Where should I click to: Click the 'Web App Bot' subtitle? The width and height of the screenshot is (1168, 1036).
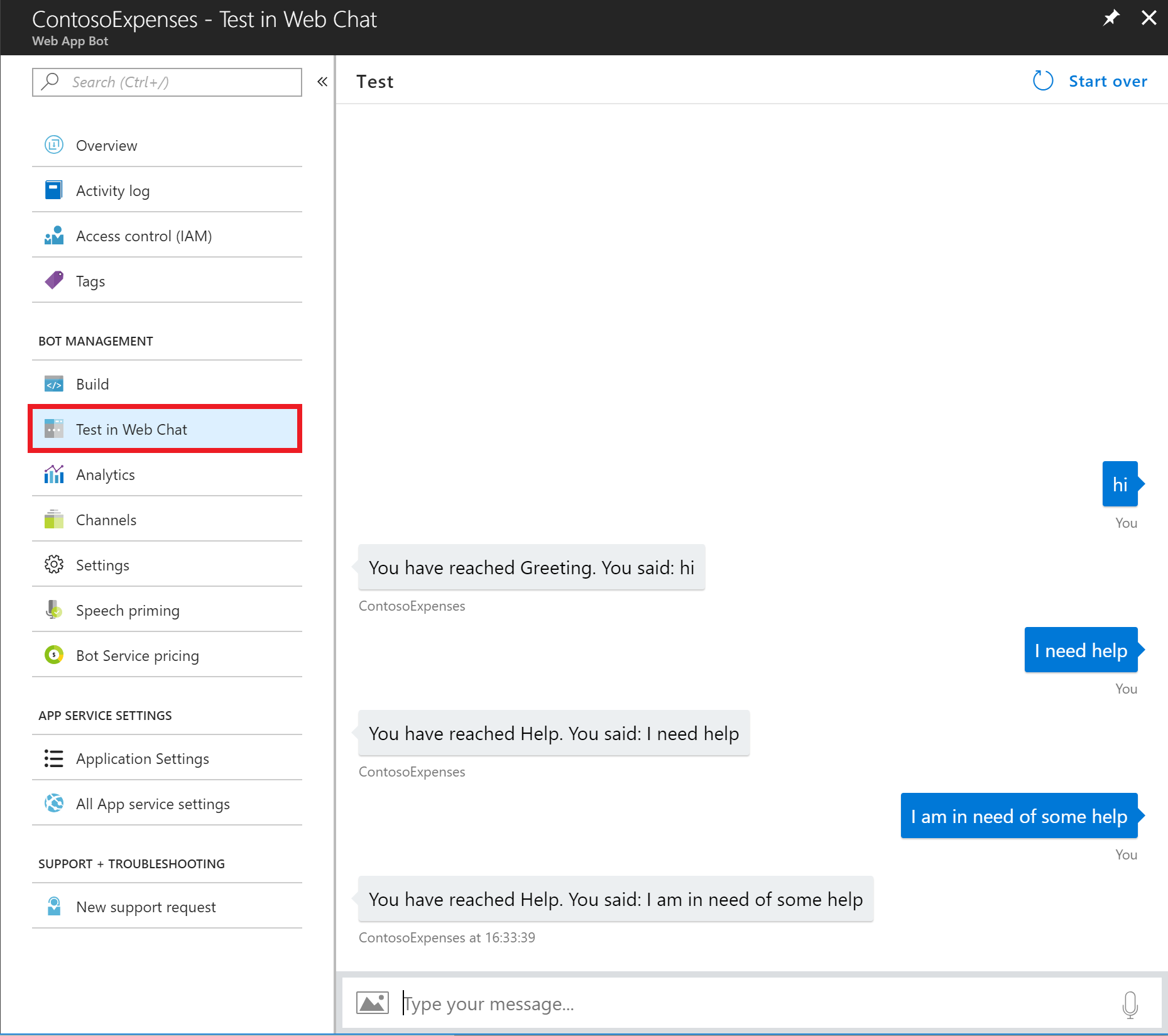coord(70,41)
